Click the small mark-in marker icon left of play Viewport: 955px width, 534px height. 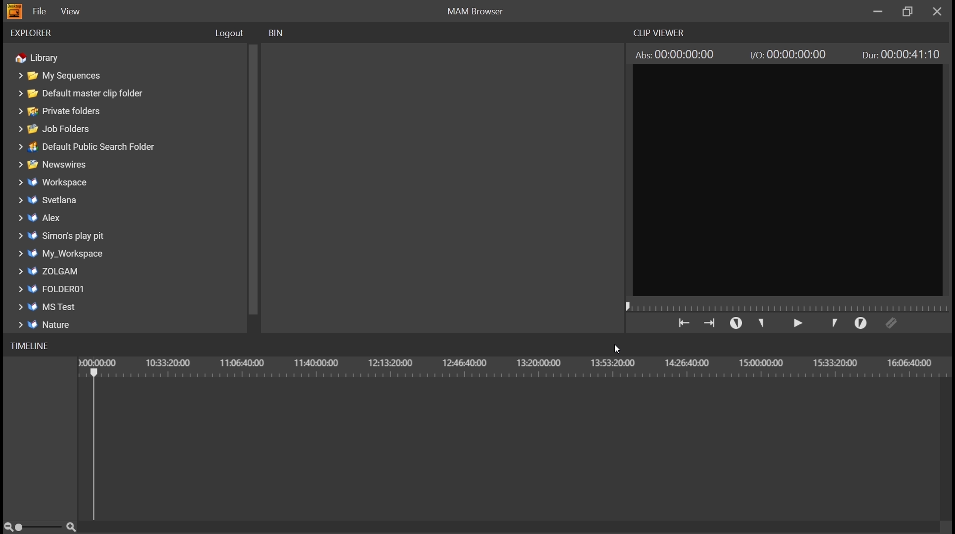click(x=761, y=323)
